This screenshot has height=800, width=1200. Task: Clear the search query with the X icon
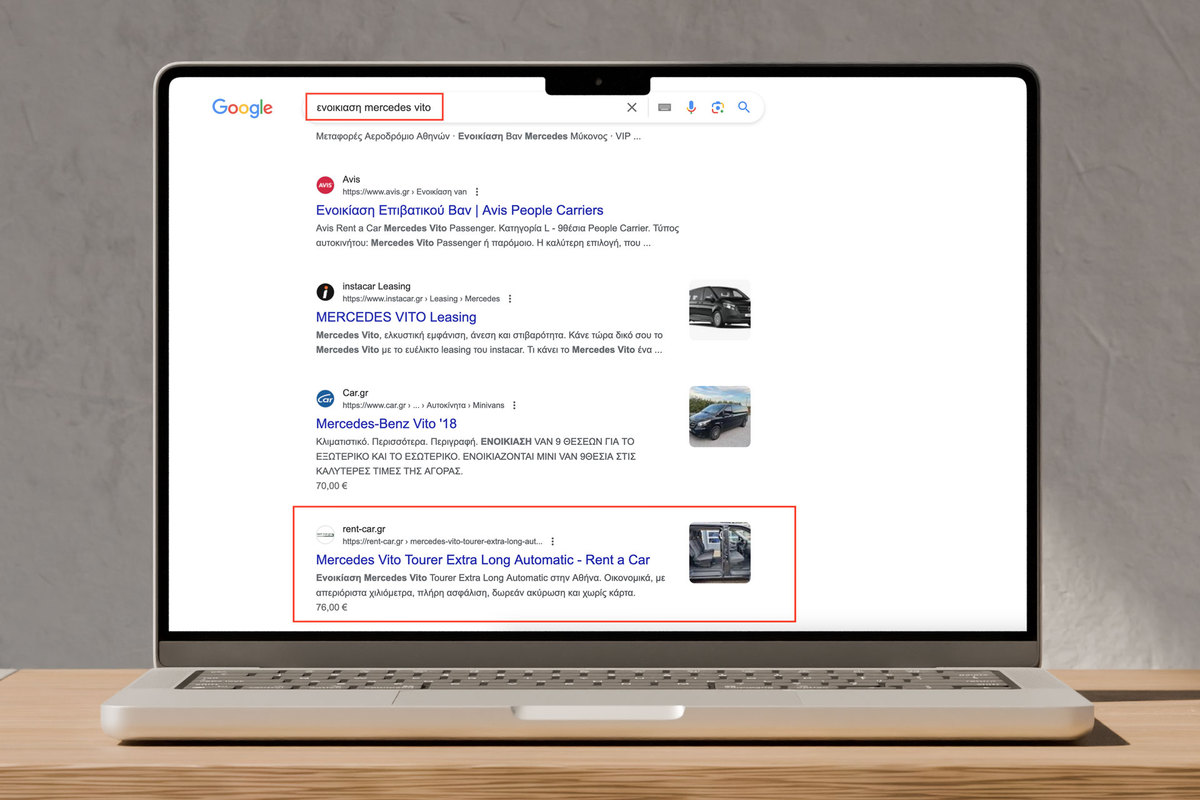pyautogui.click(x=632, y=108)
